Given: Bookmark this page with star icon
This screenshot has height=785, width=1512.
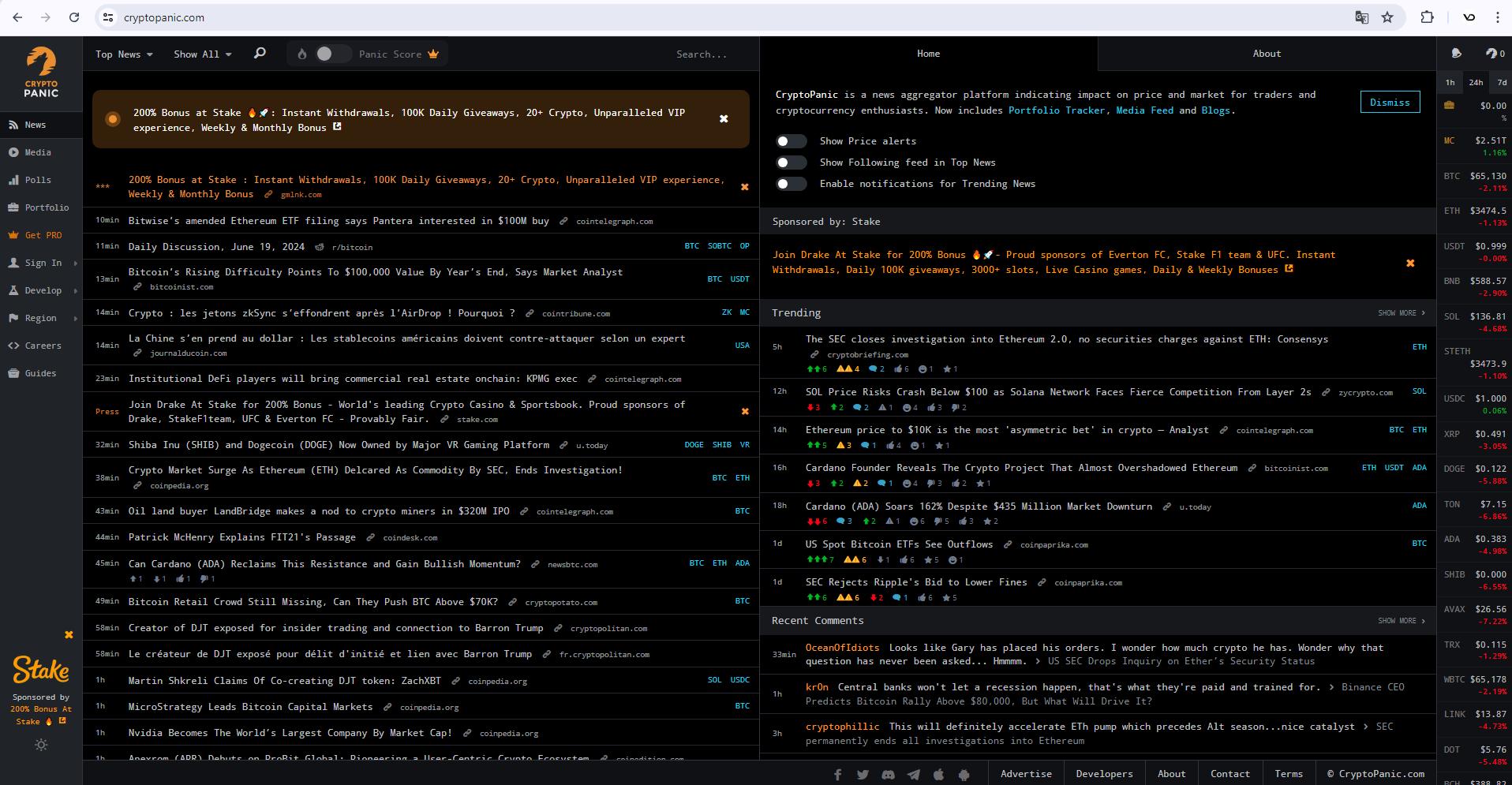Looking at the screenshot, I should (1387, 17).
